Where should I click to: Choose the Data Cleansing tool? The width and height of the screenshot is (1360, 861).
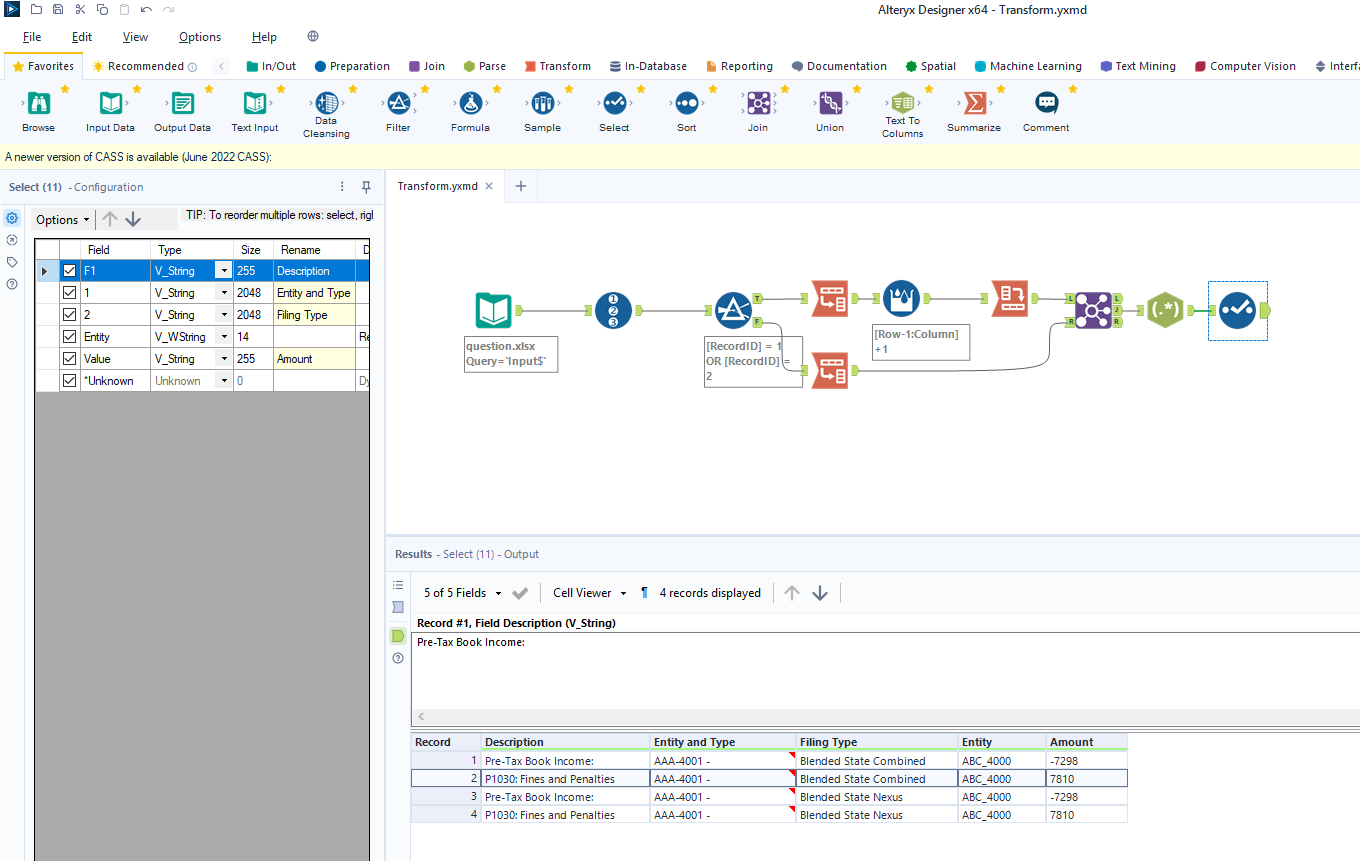pos(326,105)
